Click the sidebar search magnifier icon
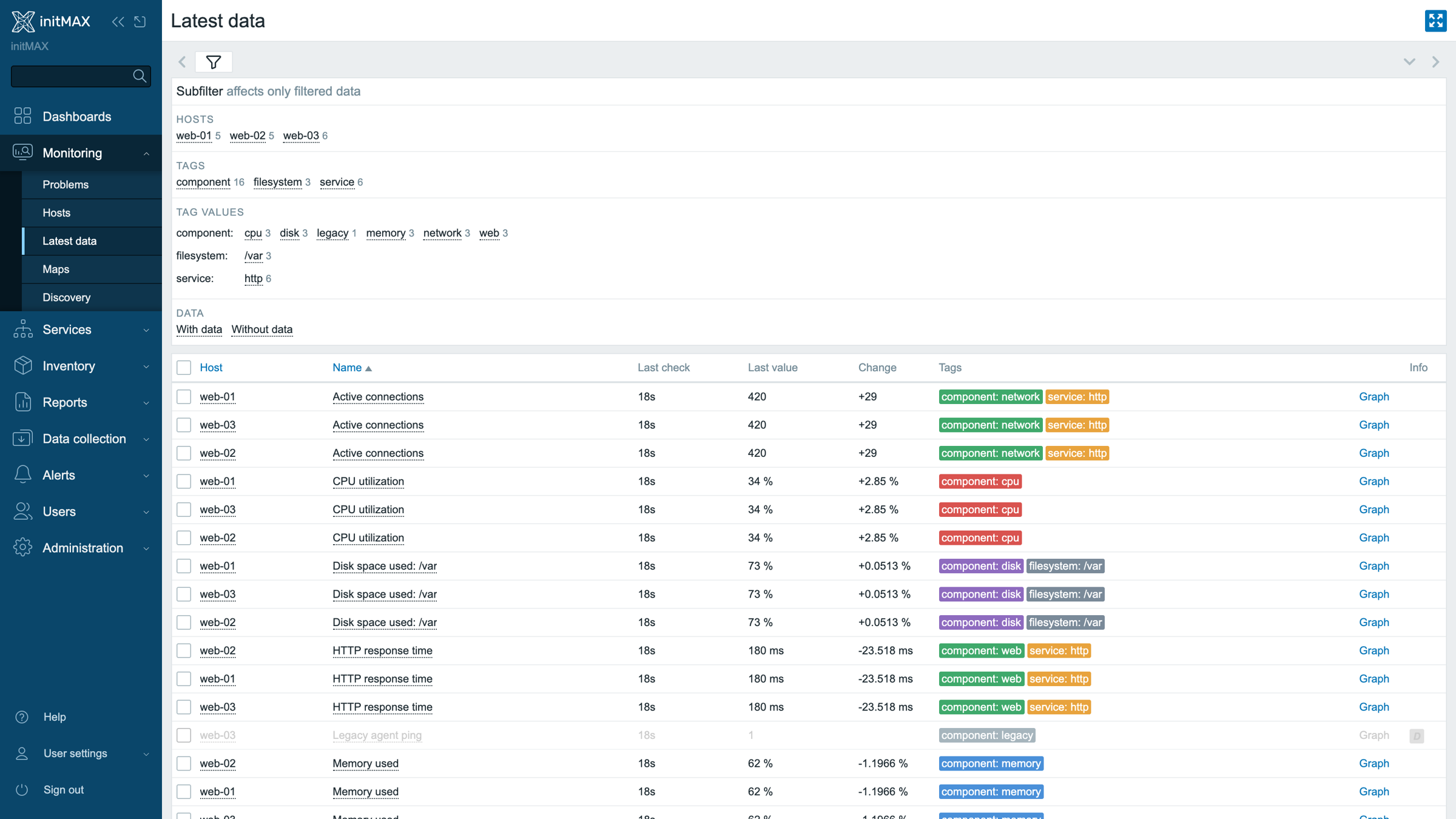 (x=140, y=76)
